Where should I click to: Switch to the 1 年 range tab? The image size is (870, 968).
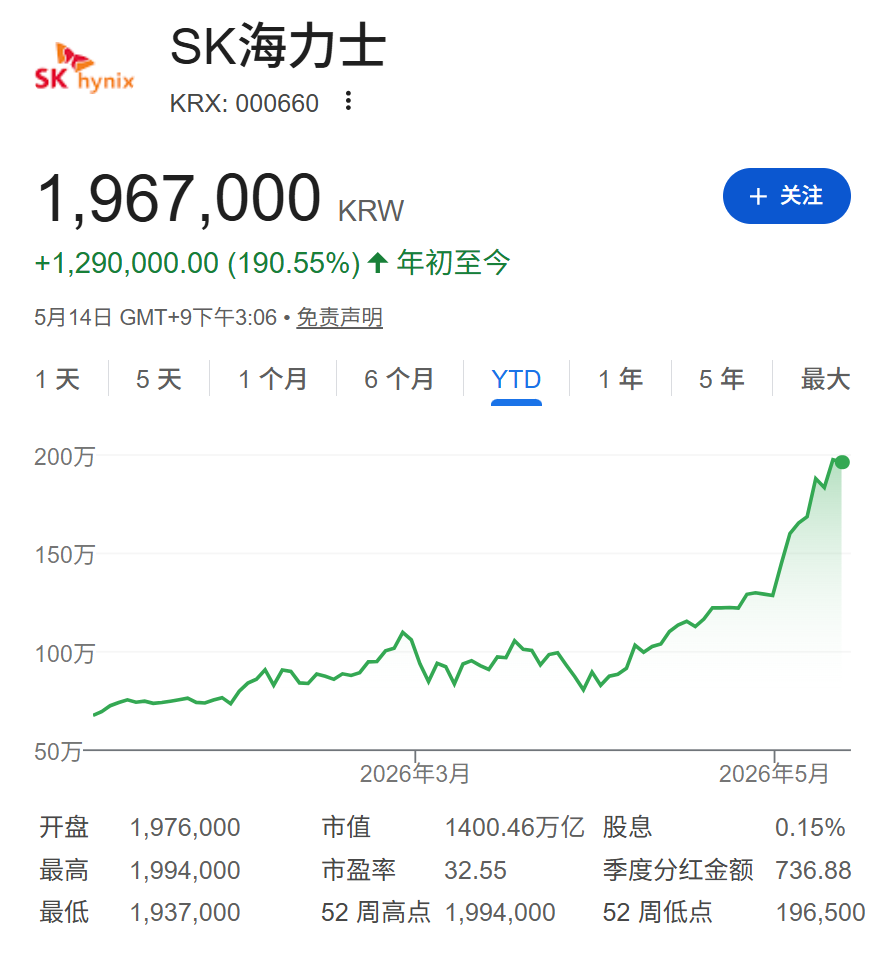(621, 379)
